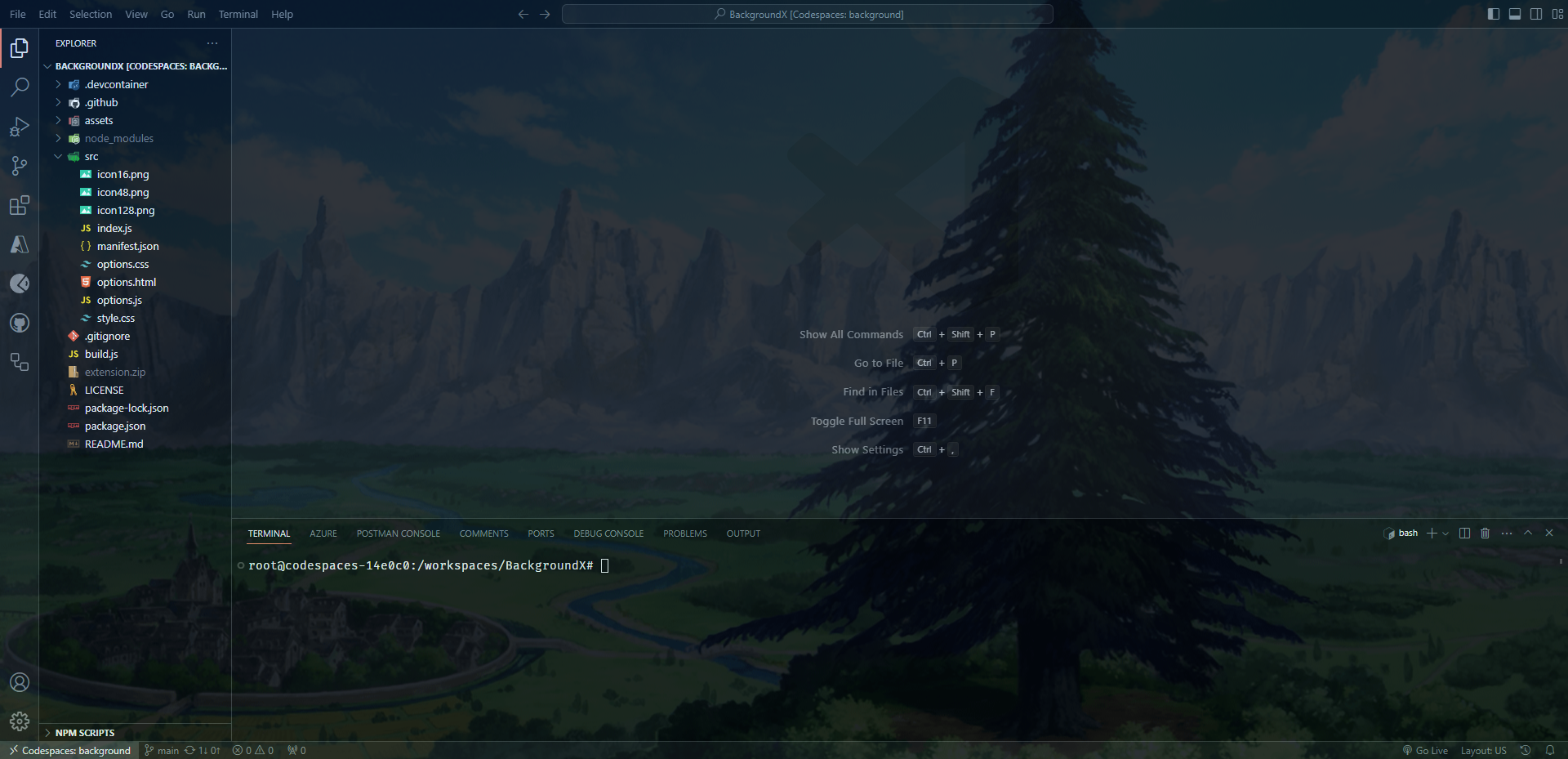Click forwarded ports indicator in status bar
1568x759 pixels.
coord(296,751)
